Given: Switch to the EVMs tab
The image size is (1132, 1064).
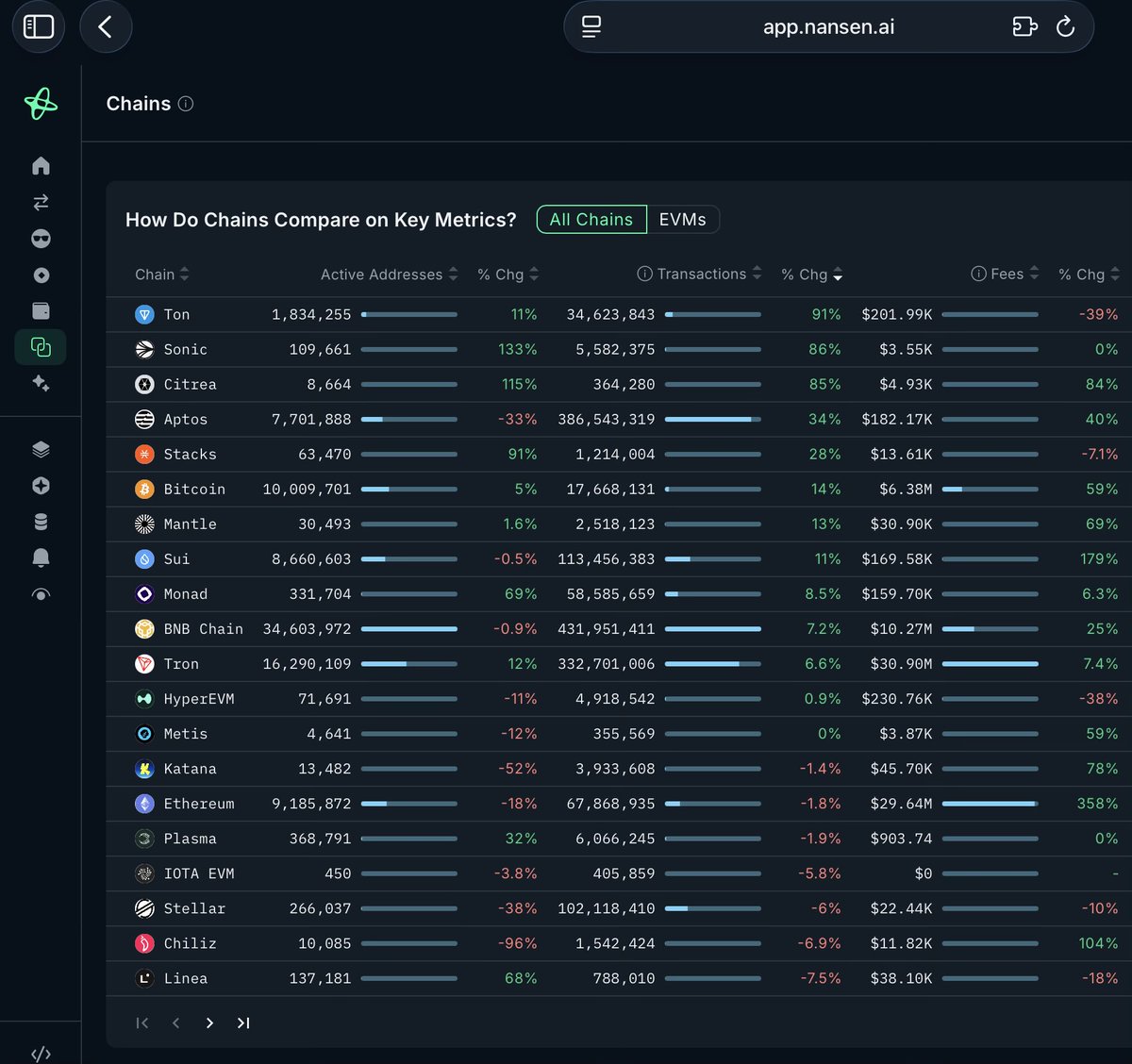Looking at the screenshot, I should (x=683, y=220).
